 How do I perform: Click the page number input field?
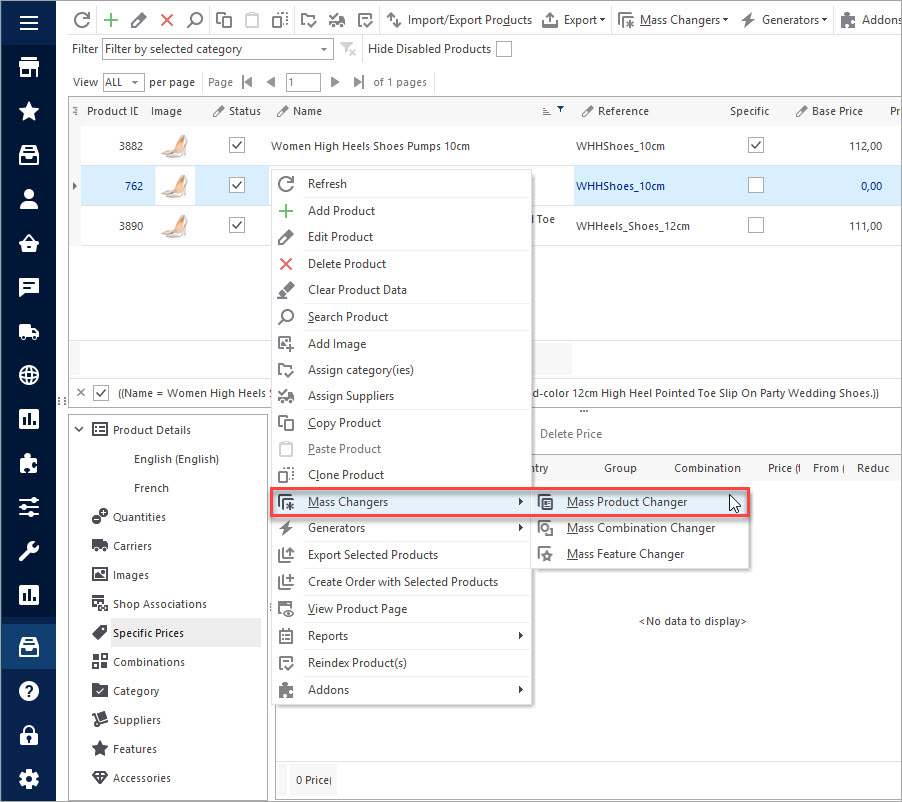click(x=303, y=82)
